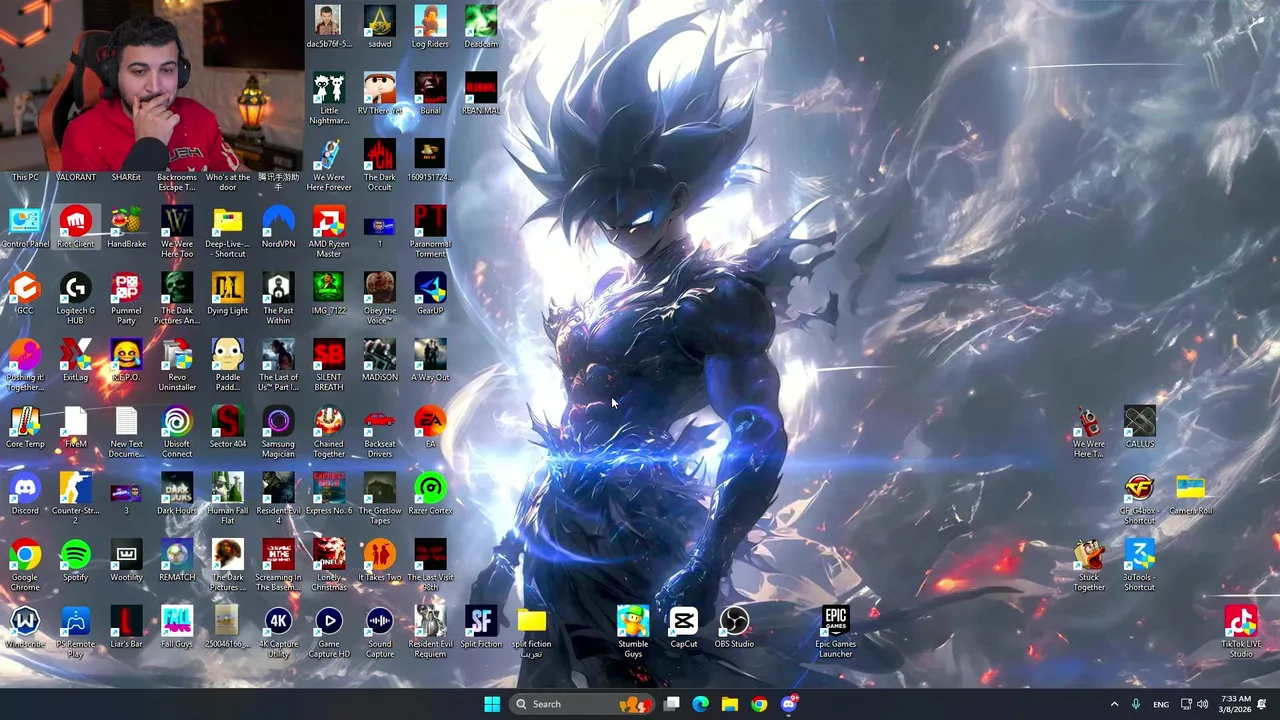Open Razer Cortex desktop icon
This screenshot has height=720, width=1280.
430,495
